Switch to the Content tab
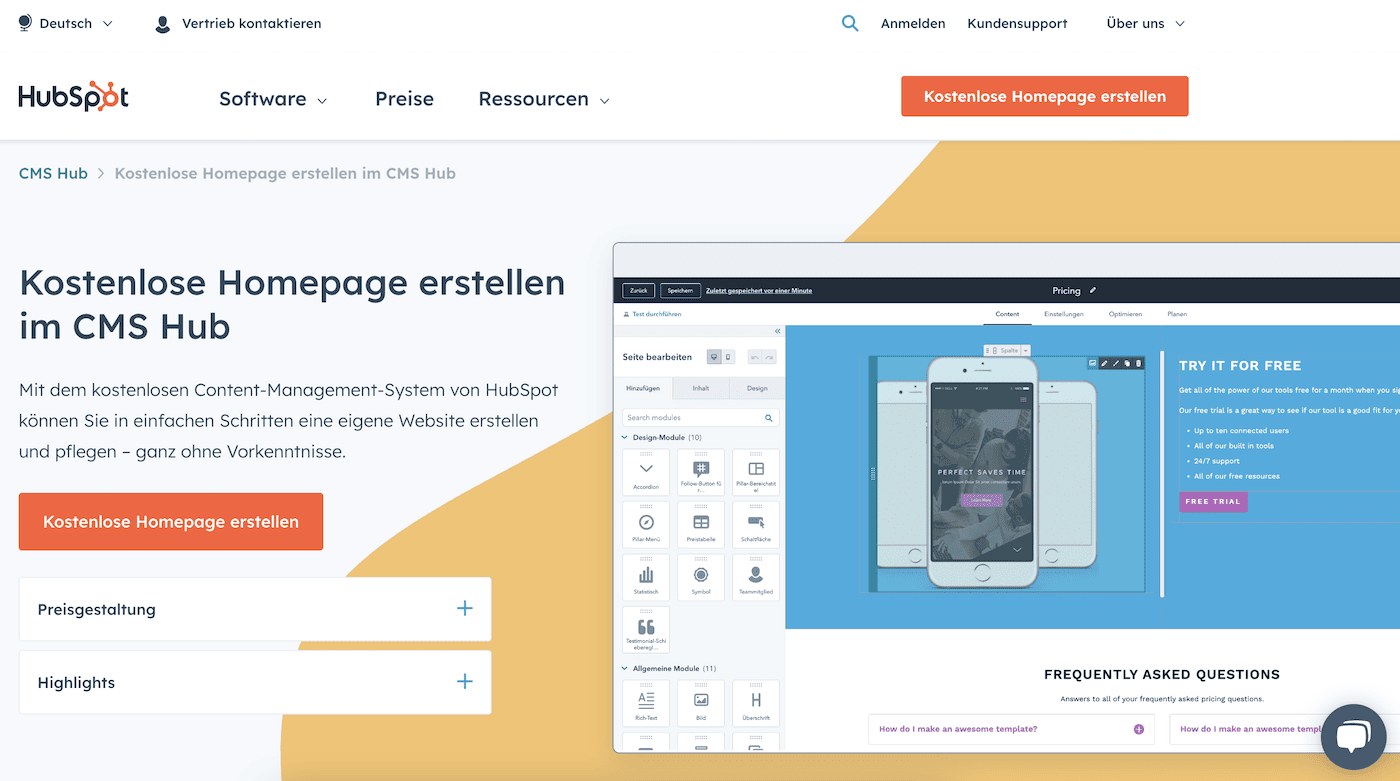The image size is (1400, 781). pos(1007,314)
